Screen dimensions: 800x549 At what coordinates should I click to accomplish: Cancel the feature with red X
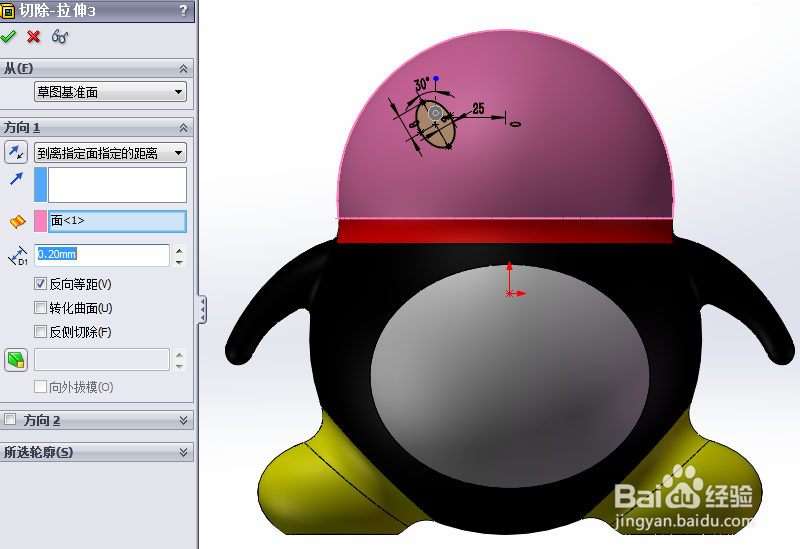click(34, 36)
